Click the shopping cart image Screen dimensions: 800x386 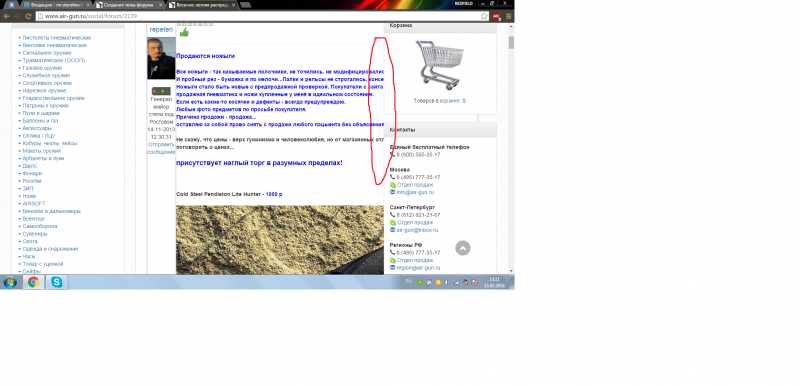[x=440, y=65]
